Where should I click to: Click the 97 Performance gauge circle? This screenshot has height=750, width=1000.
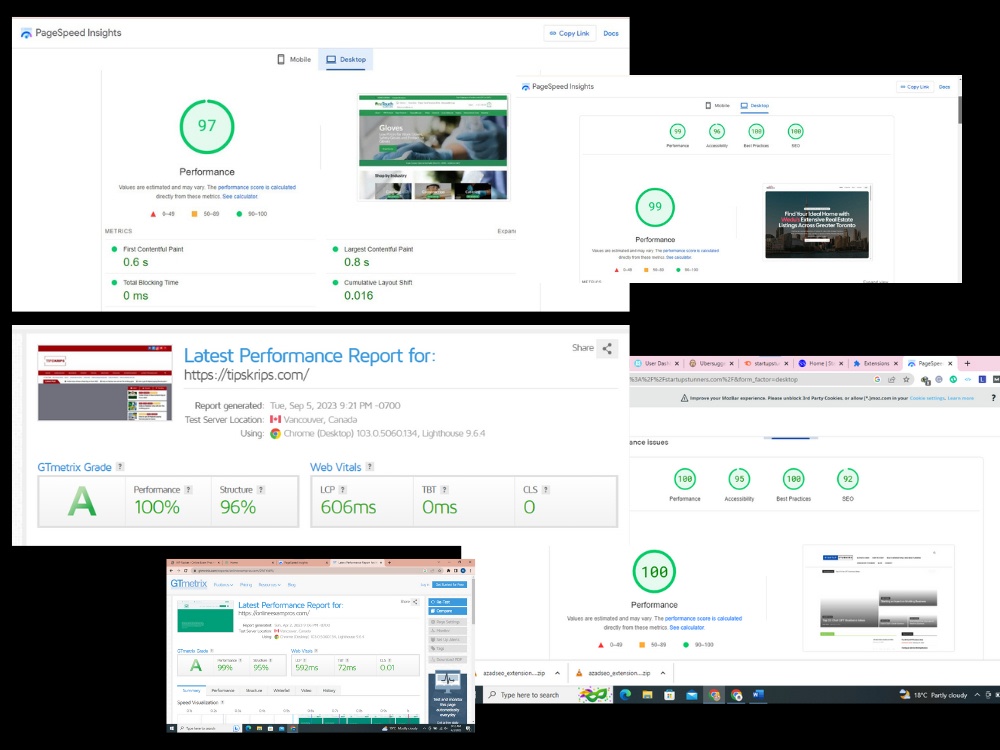coord(207,126)
